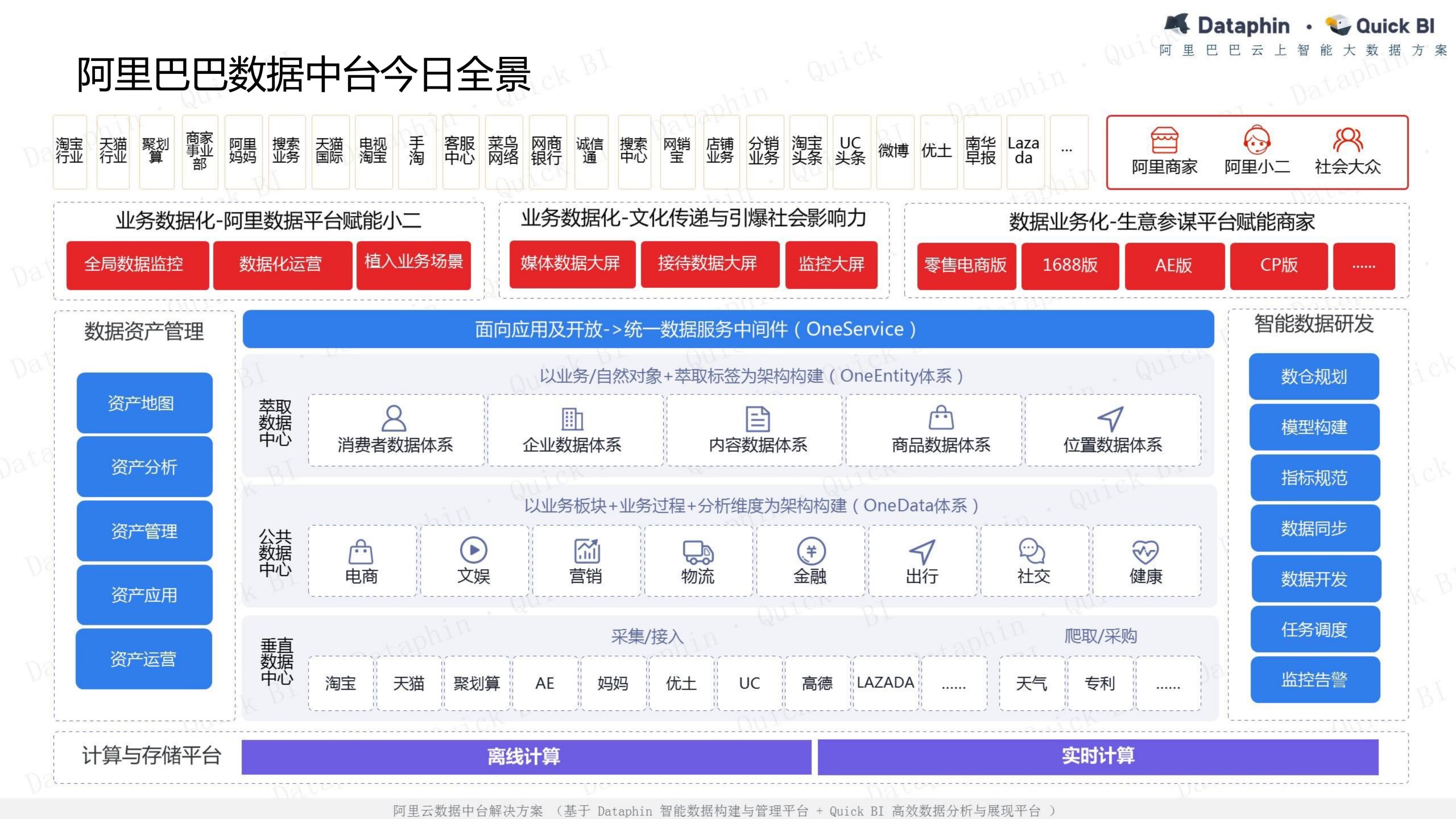Click the 阿里小二 headset person icon
The height and width of the screenshot is (819, 1456).
(1256, 140)
